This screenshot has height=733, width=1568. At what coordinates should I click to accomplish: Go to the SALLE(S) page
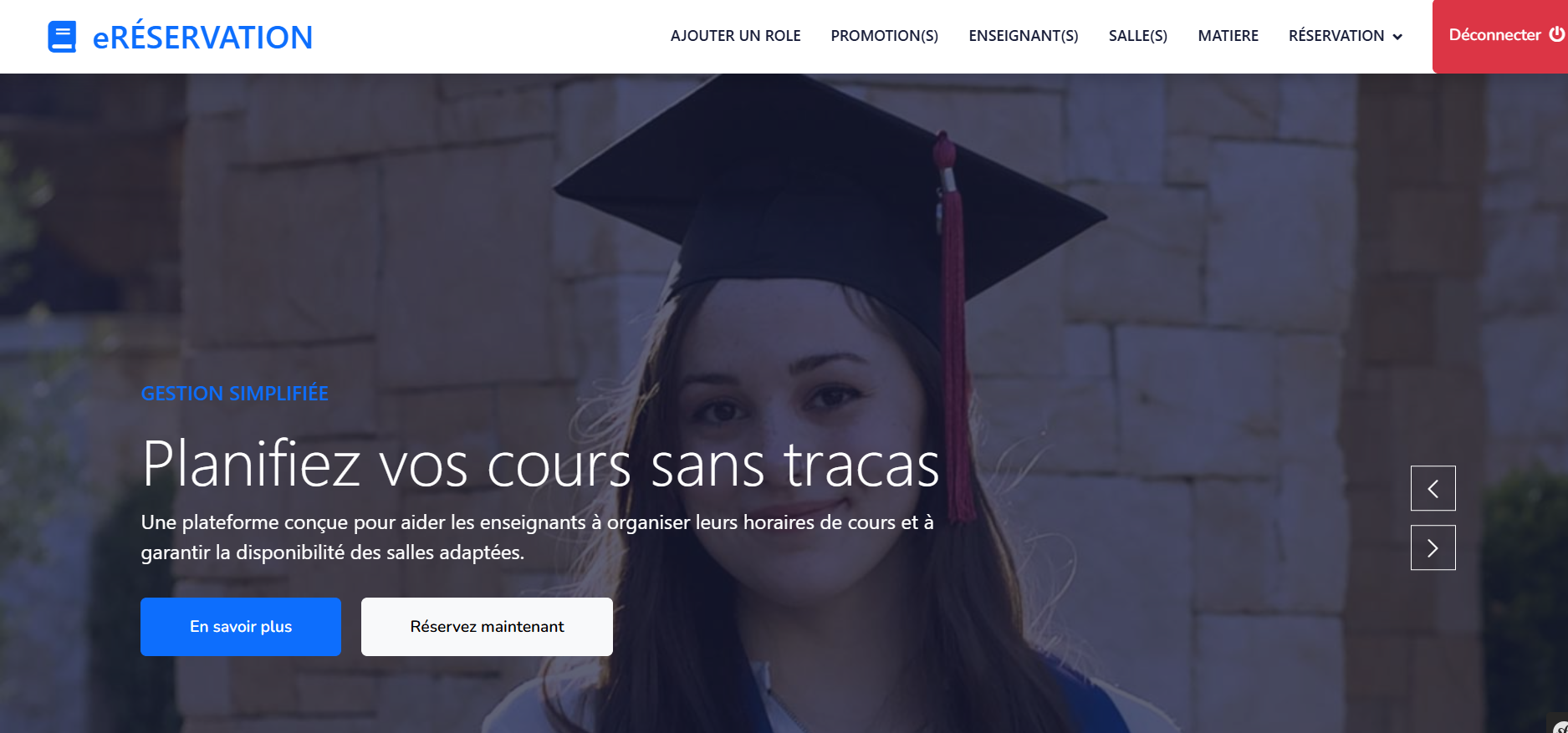tap(1137, 36)
